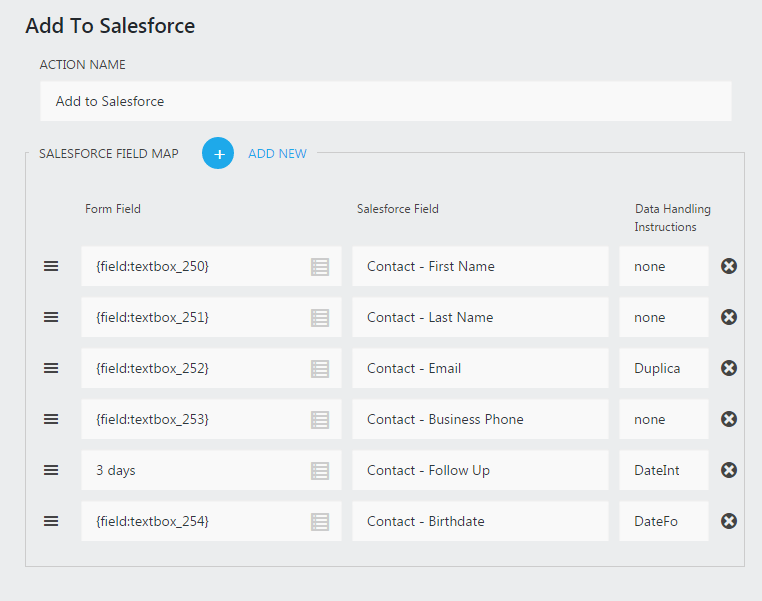Open merge tag picker in 3 days field

point(320,471)
